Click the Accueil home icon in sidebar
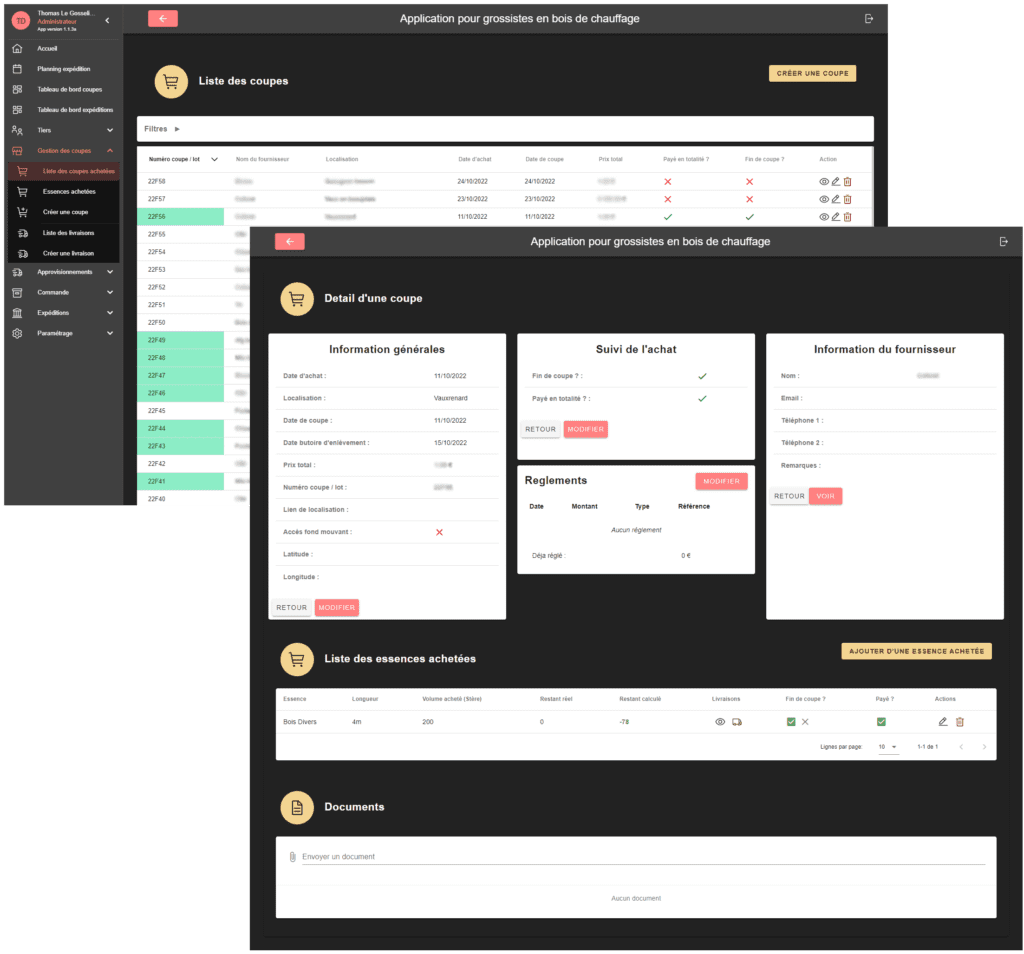Screen dimensions: 1024x954 [17, 49]
